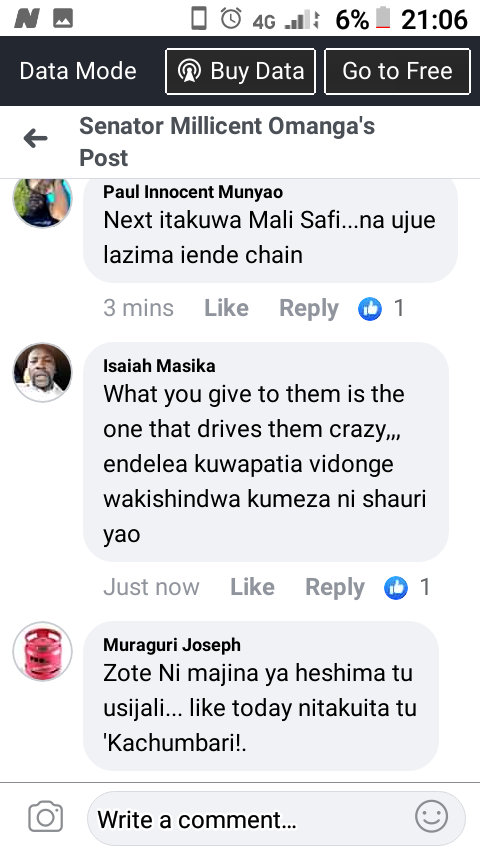
Task: Tap the like reaction icon on Paul's comment
Action: tap(370, 309)
